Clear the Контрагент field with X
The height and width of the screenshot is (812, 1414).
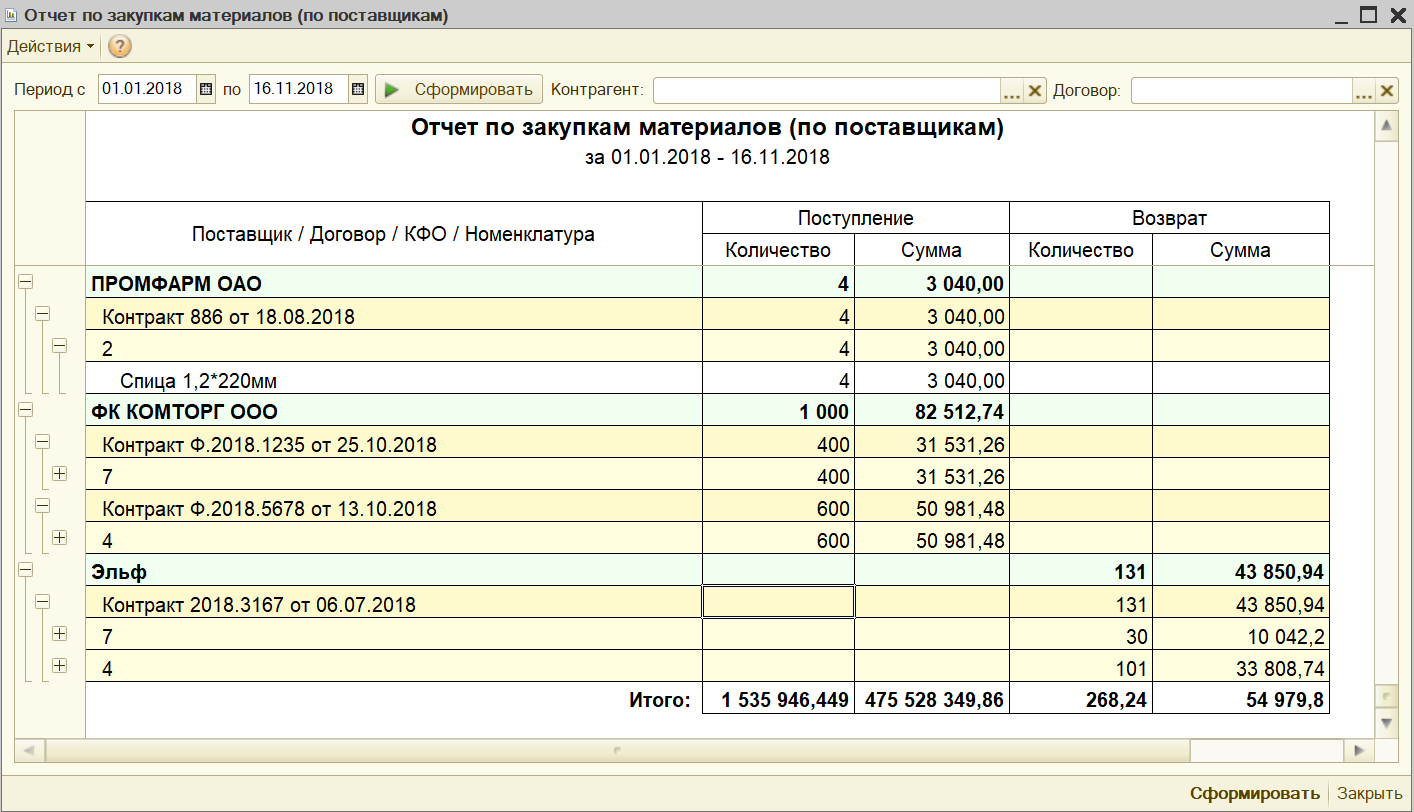coord(1035,90)
